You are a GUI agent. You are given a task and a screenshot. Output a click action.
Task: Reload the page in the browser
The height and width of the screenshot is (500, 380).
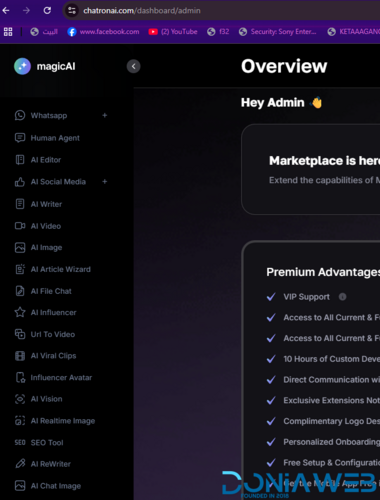tap(47, 11)
